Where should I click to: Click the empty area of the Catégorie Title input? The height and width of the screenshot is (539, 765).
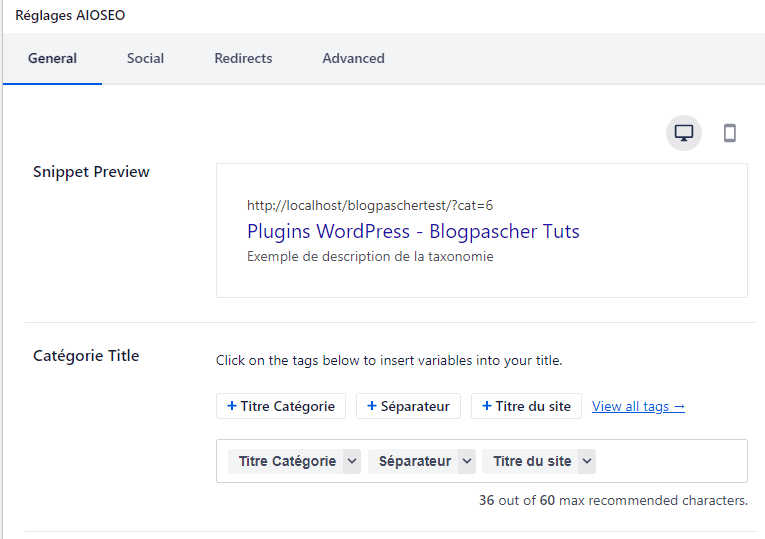[671, 461]
